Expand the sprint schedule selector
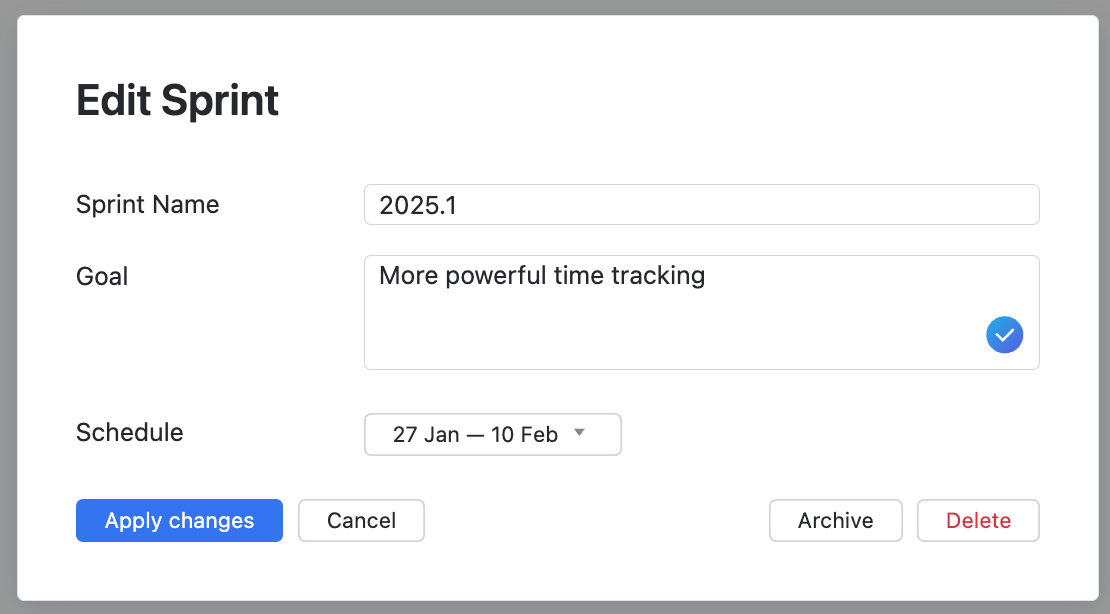The height and width of the screenshot is (614, 1110). click(x=492, y=434)
